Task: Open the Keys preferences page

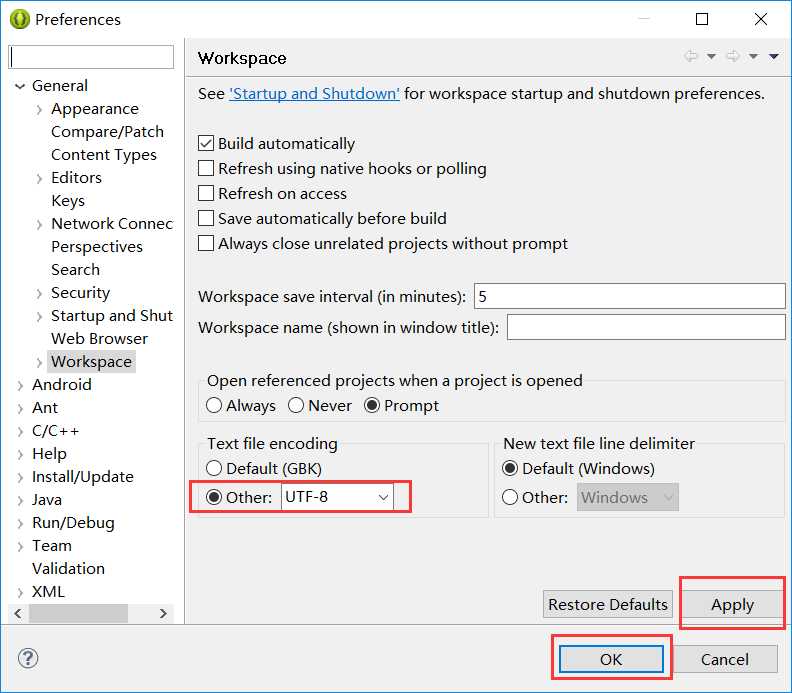Action: [68, 201]
